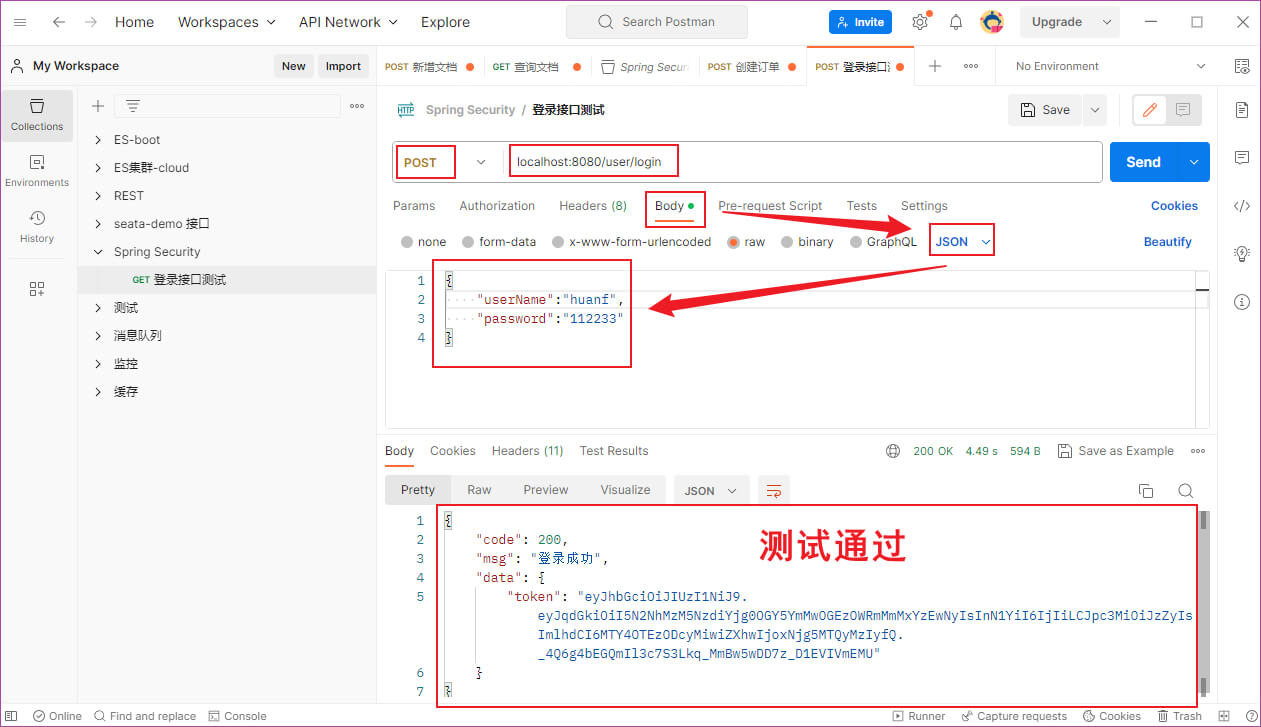Switch to the Pre-request Script tab
Viewport: 1261px width, 727px height.
point(770,206)
